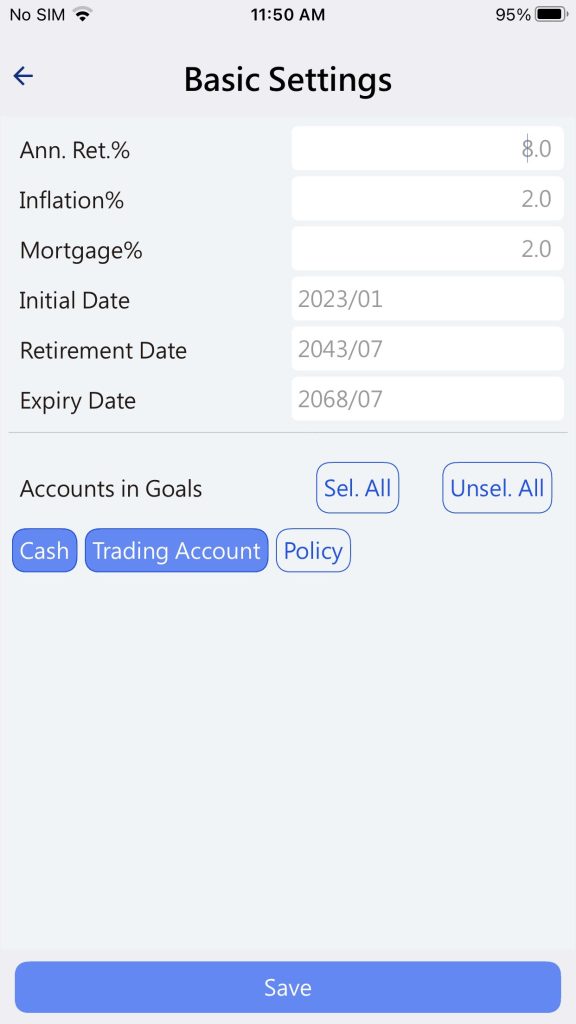
Task: Tap the back arrow icon
Action: click(24, 76)
